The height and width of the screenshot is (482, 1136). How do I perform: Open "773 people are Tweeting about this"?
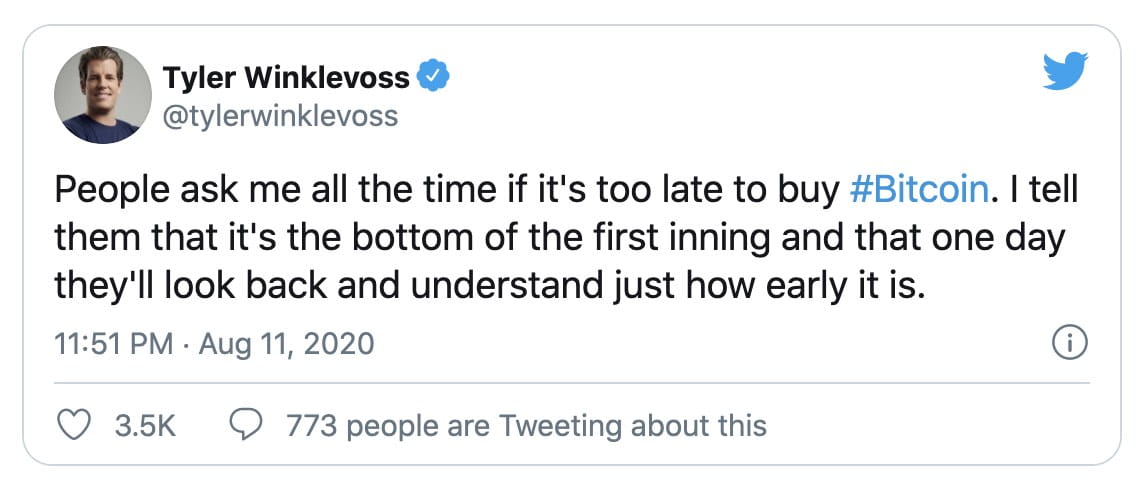pyautogui.click(x=526, y=426)
